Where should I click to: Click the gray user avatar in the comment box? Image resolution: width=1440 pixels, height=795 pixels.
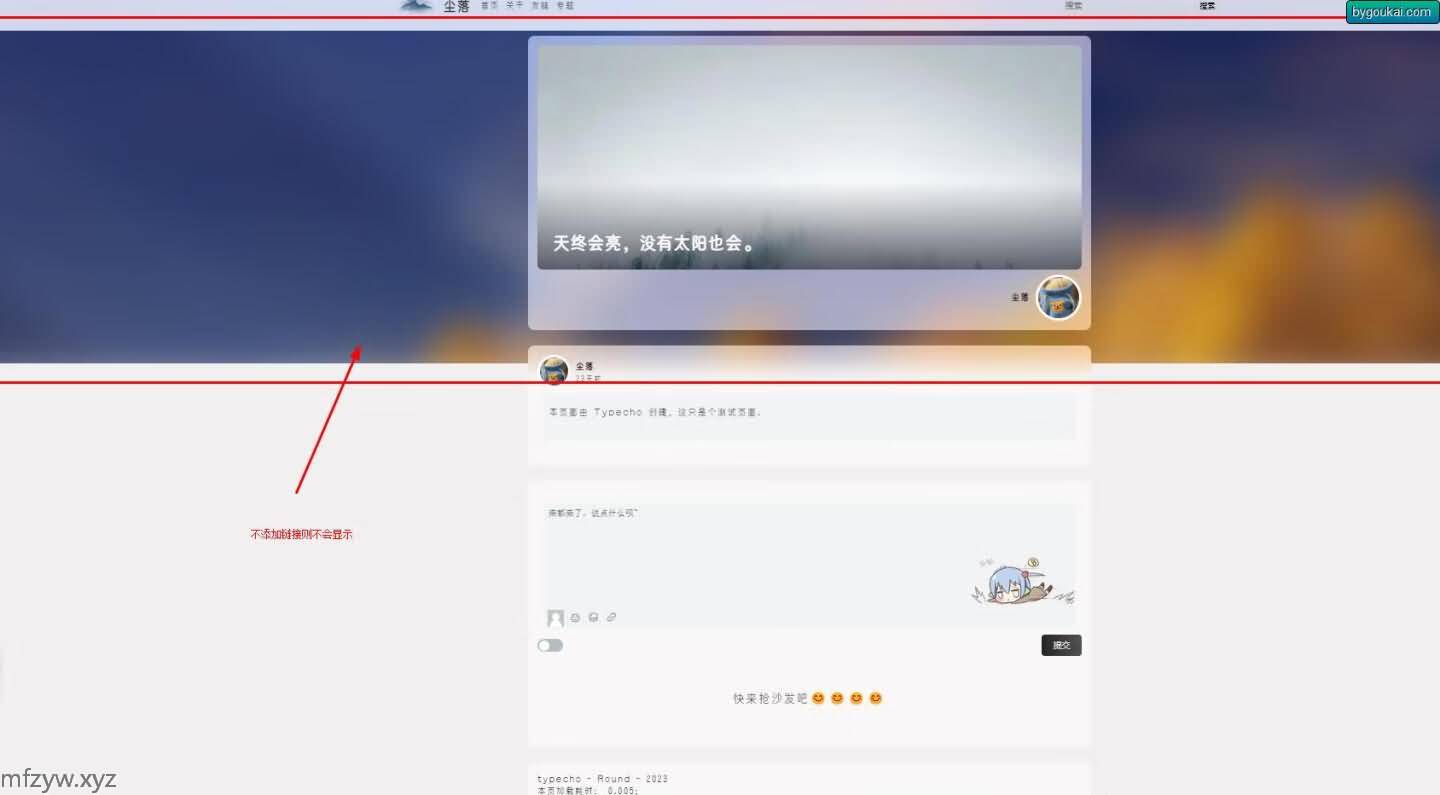[x=555, y=618]
